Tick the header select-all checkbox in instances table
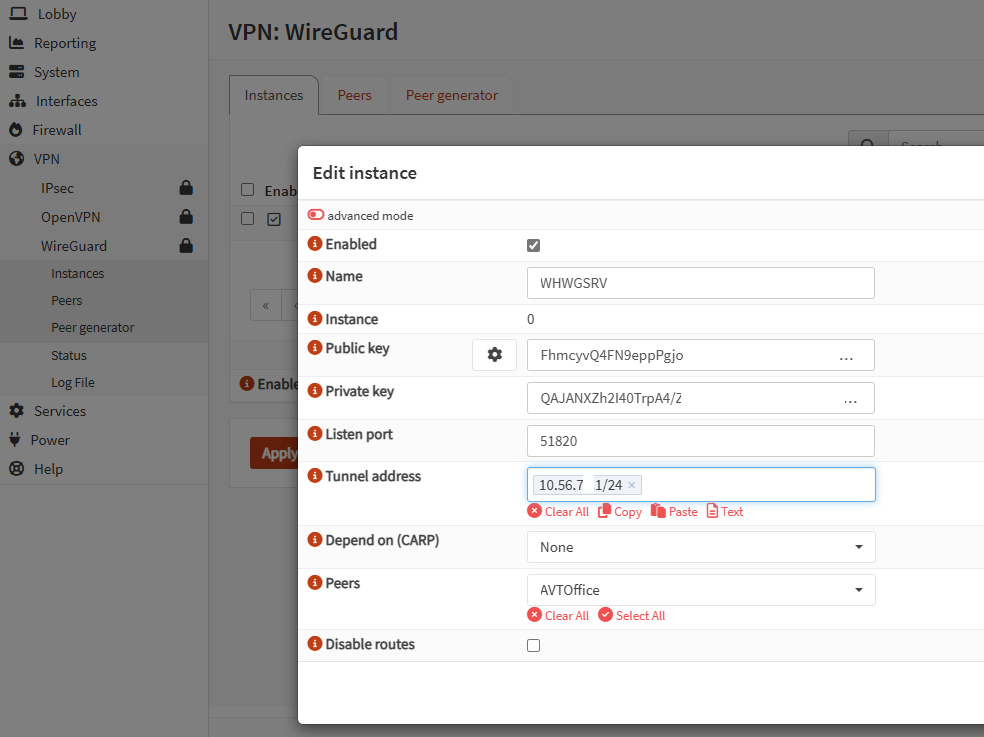Screen dimensions: 984x737 click(248, 190)
